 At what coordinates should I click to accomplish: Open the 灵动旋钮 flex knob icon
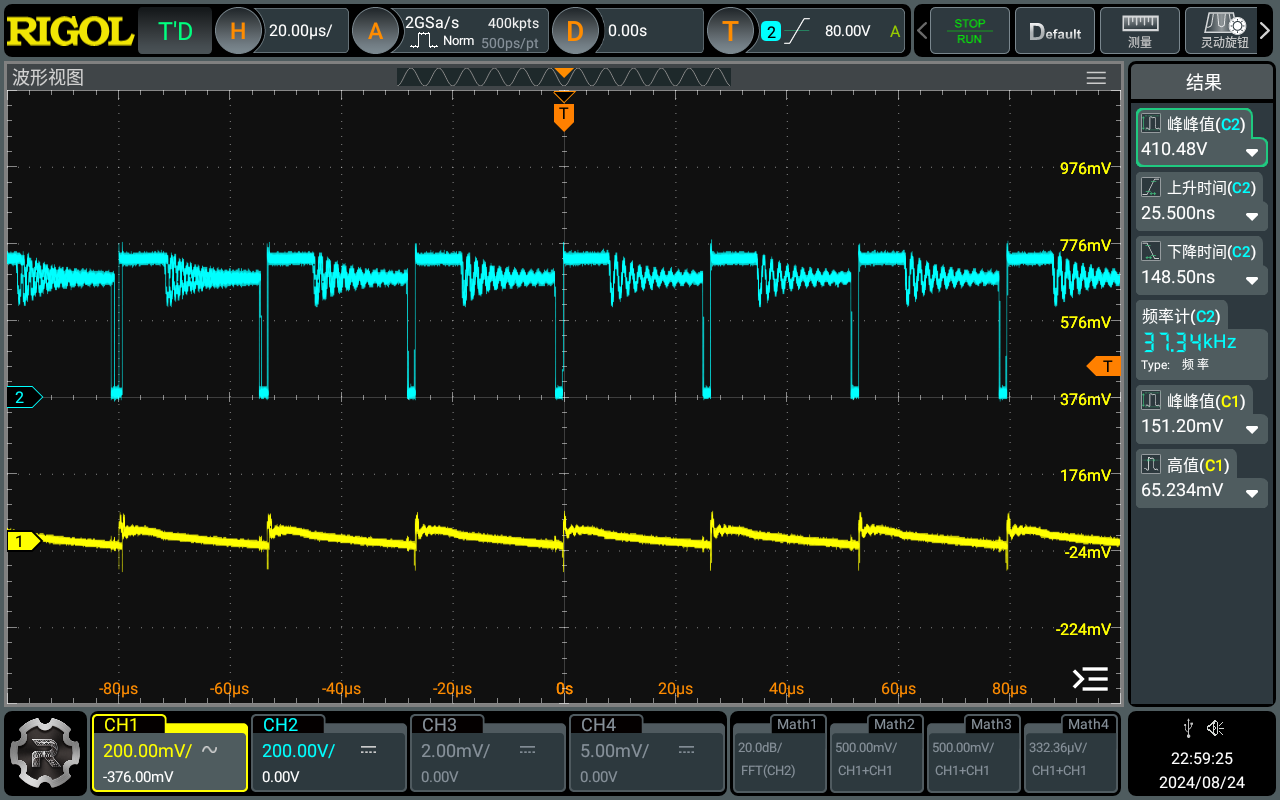tap(1224, 31)
